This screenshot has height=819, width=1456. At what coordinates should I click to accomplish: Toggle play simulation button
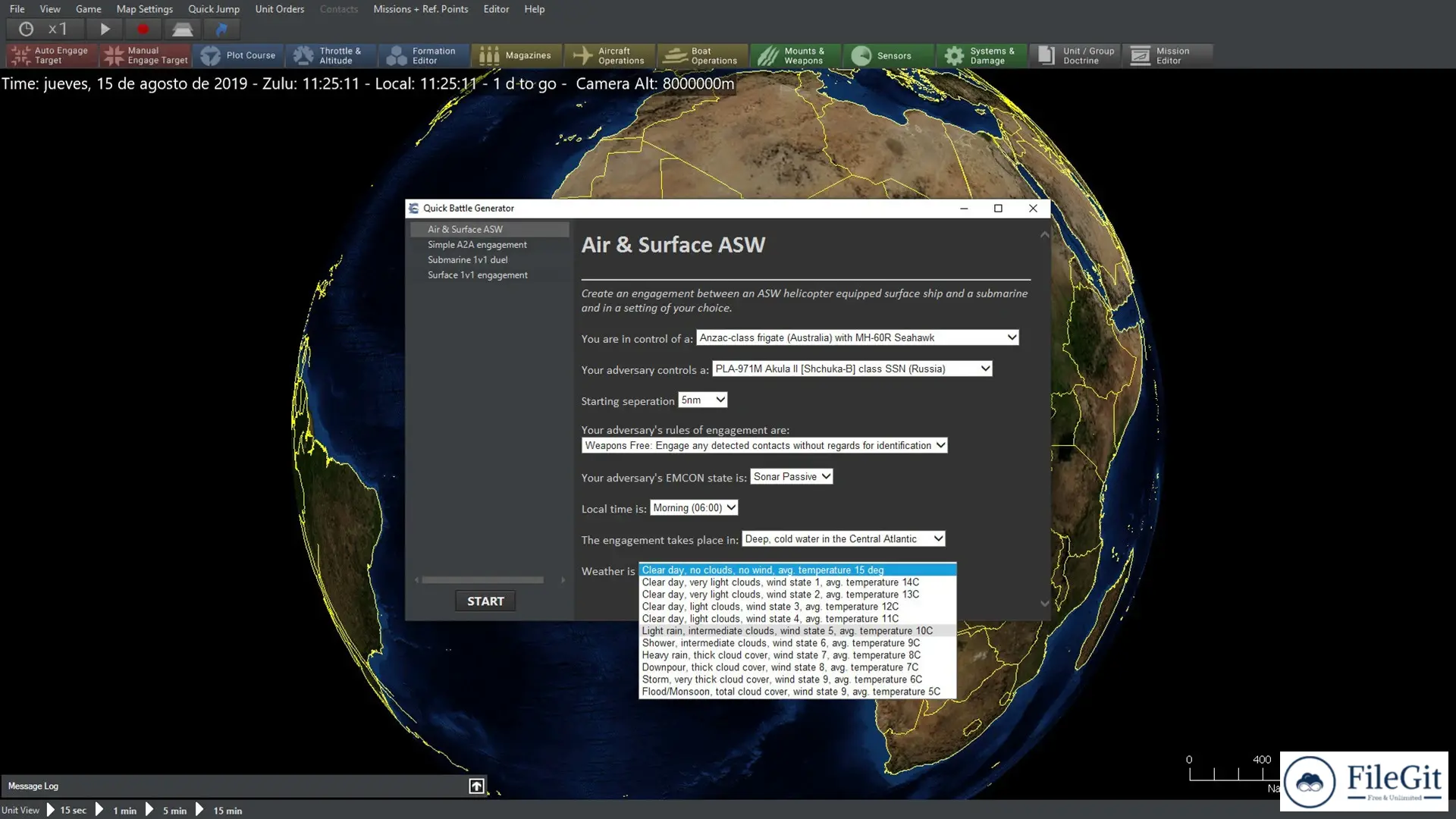105,29
